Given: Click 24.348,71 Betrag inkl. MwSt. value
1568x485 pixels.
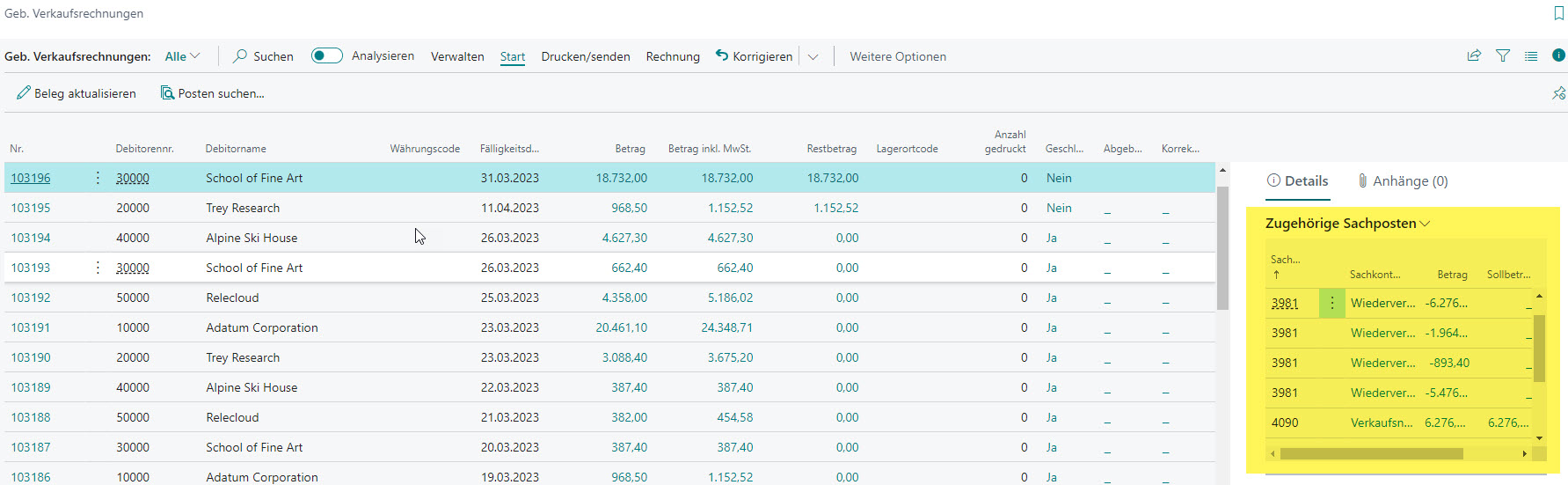Looking at the screenshot, I should [x=727, y=327].
